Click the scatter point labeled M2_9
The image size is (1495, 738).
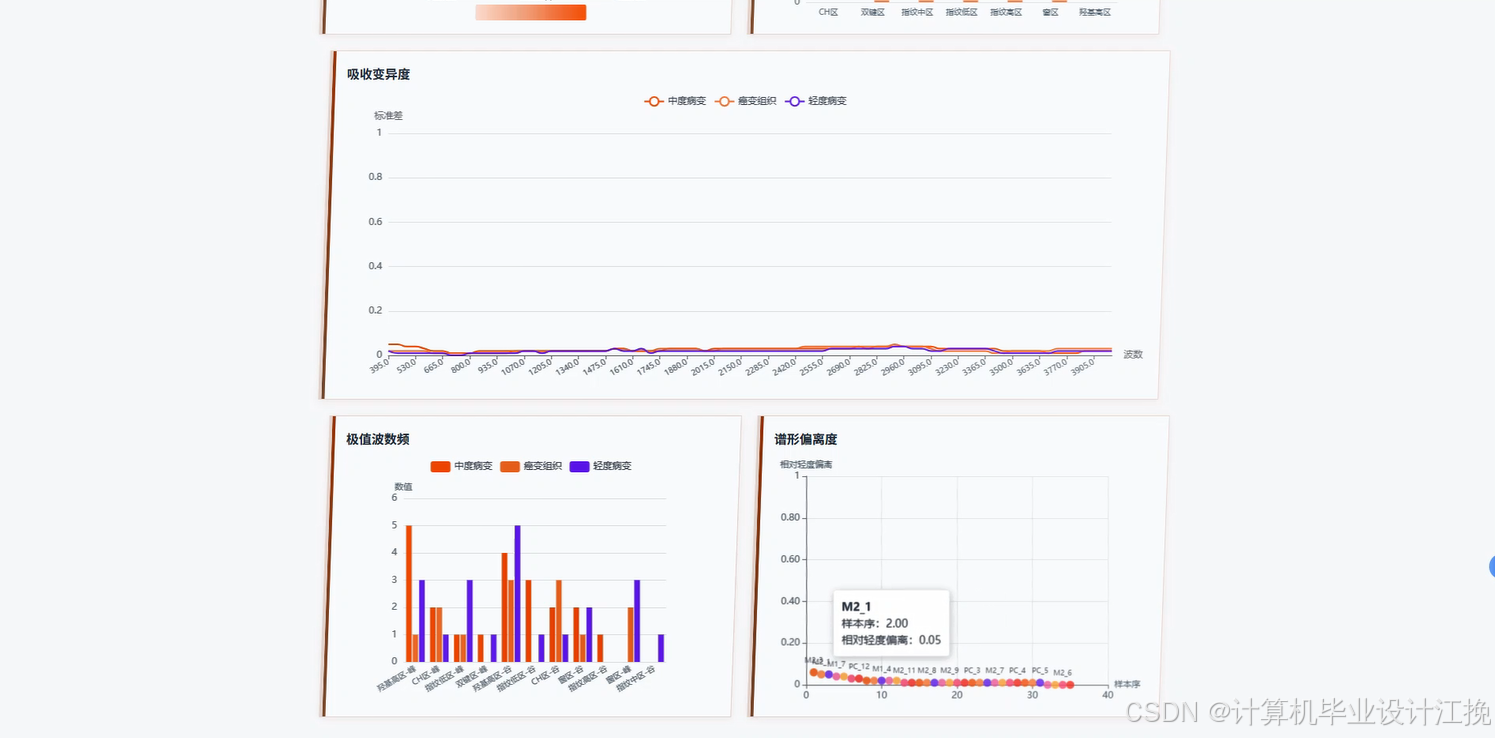coord(949,683)
